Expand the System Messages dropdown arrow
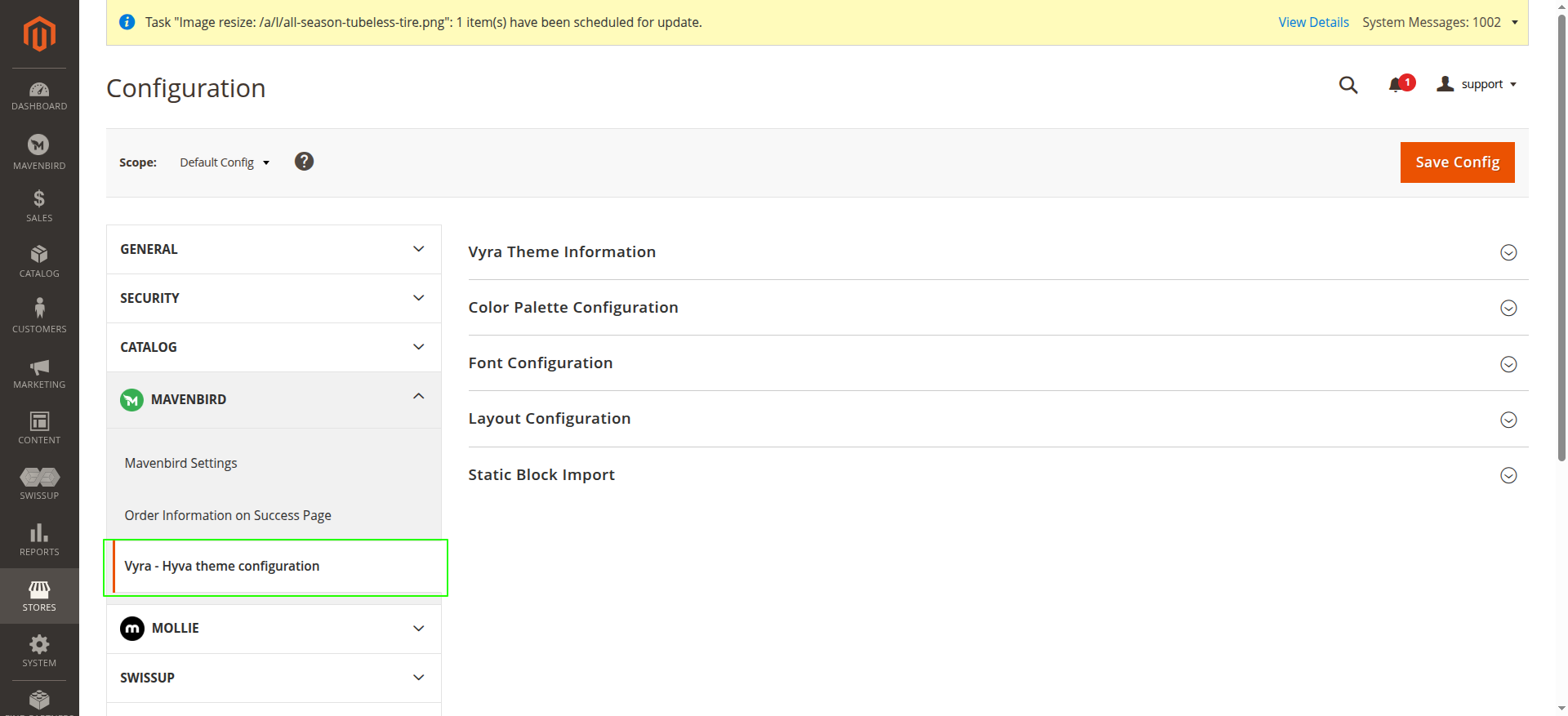 click(1515, 22)
